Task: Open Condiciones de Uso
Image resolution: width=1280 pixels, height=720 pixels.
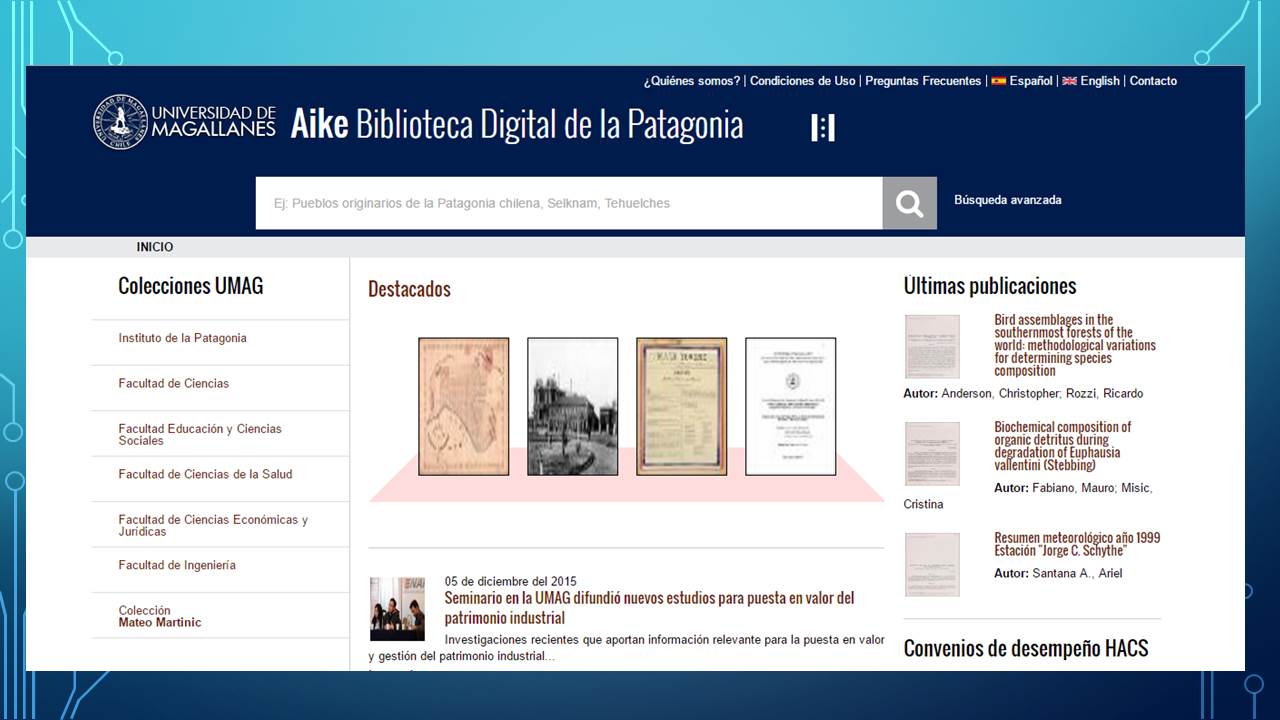Action: click(x=802, y=81)
